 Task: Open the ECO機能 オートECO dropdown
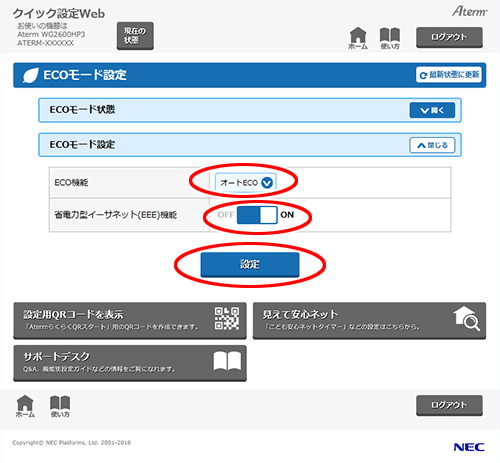(x=246, y=183)
